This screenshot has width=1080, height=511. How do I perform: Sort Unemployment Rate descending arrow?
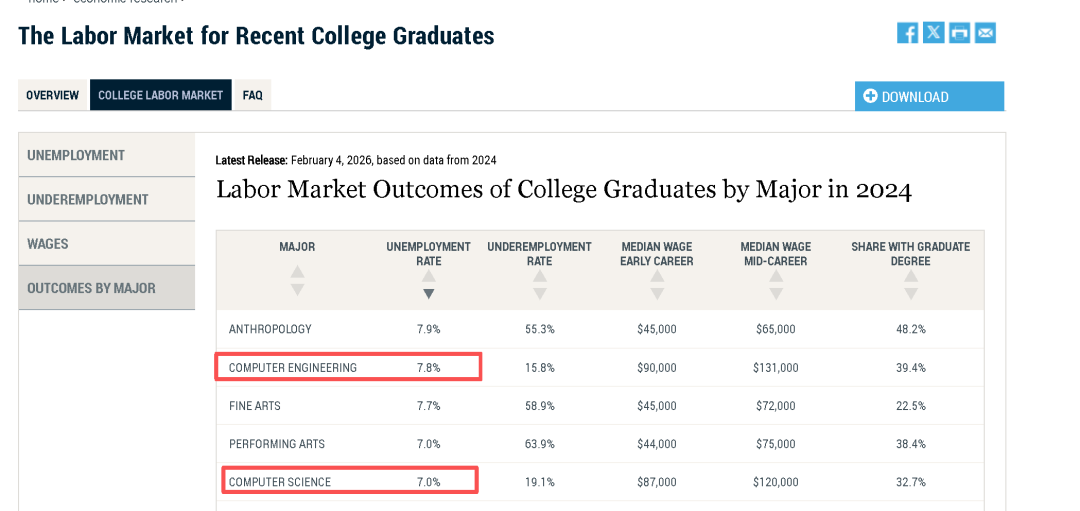click(x=428, y=293)
